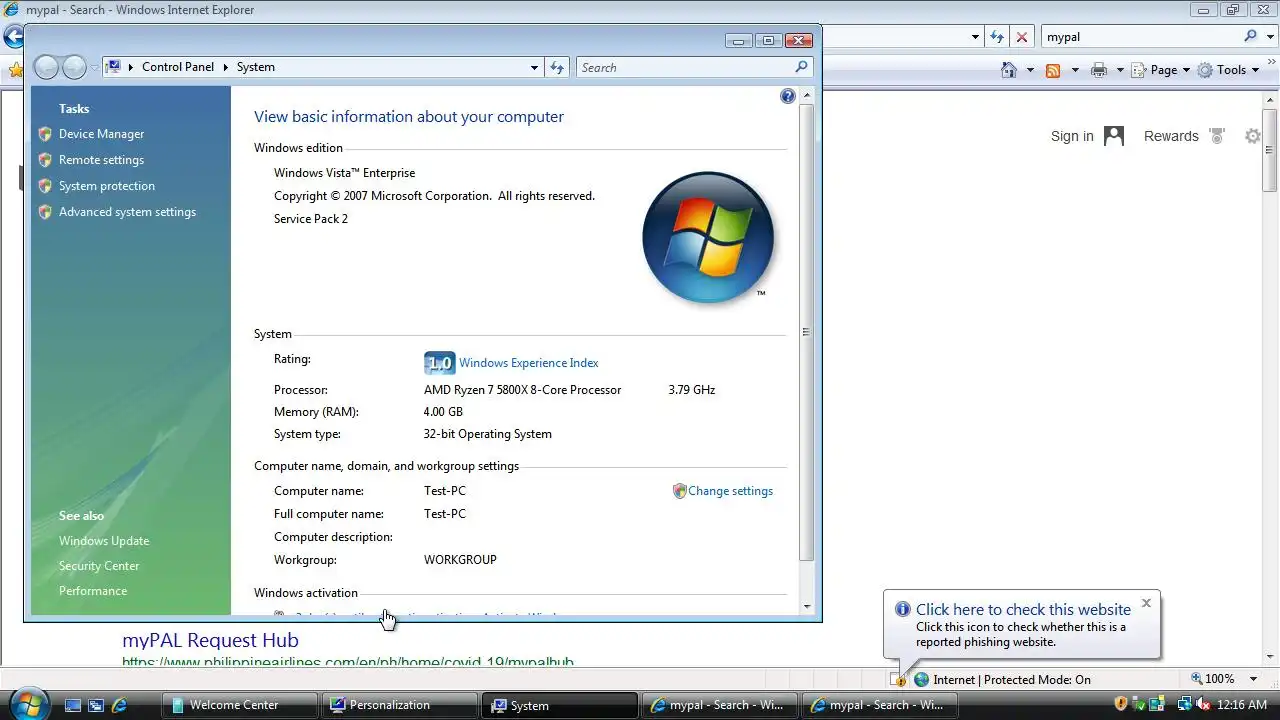Open the Windows Experience Index link

click(x=528, y=363)
